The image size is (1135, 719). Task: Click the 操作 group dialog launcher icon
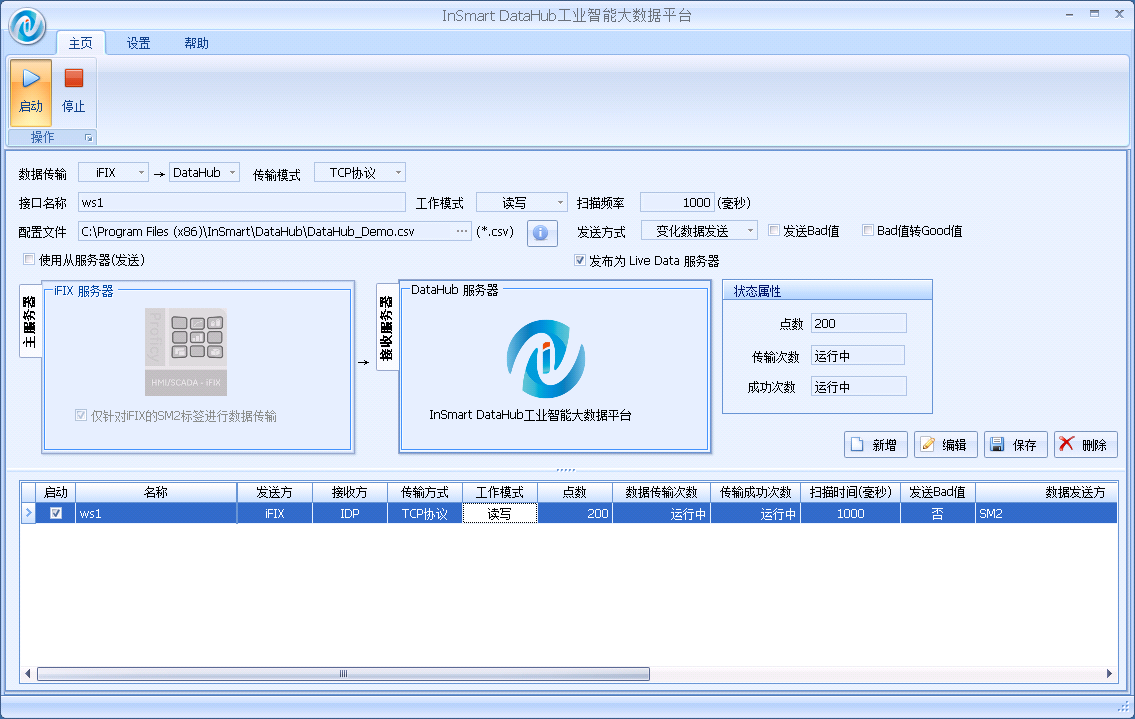(88, 138)
